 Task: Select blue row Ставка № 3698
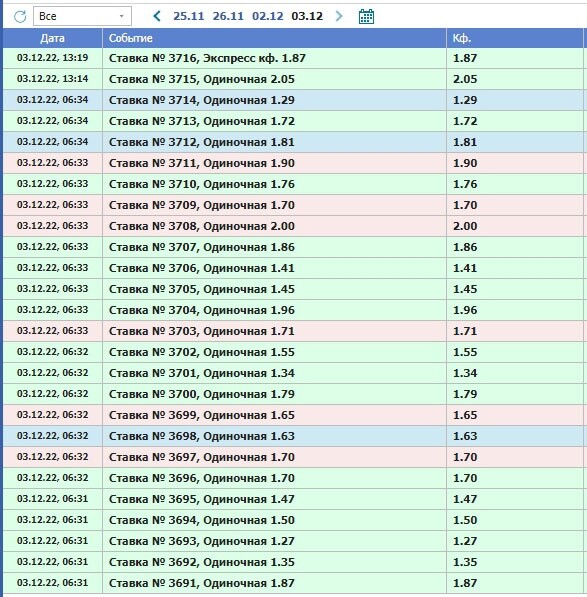tap(293, 436)
